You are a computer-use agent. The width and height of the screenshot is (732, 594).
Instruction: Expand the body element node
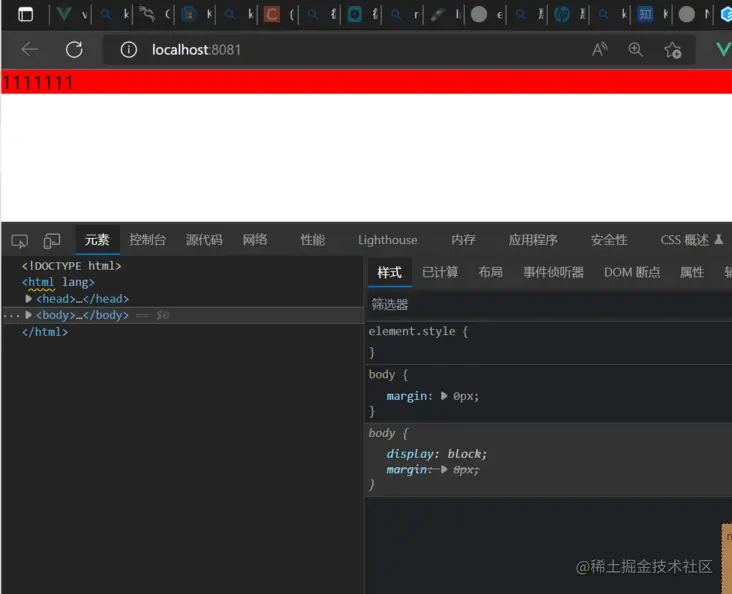tap(28, 315)
